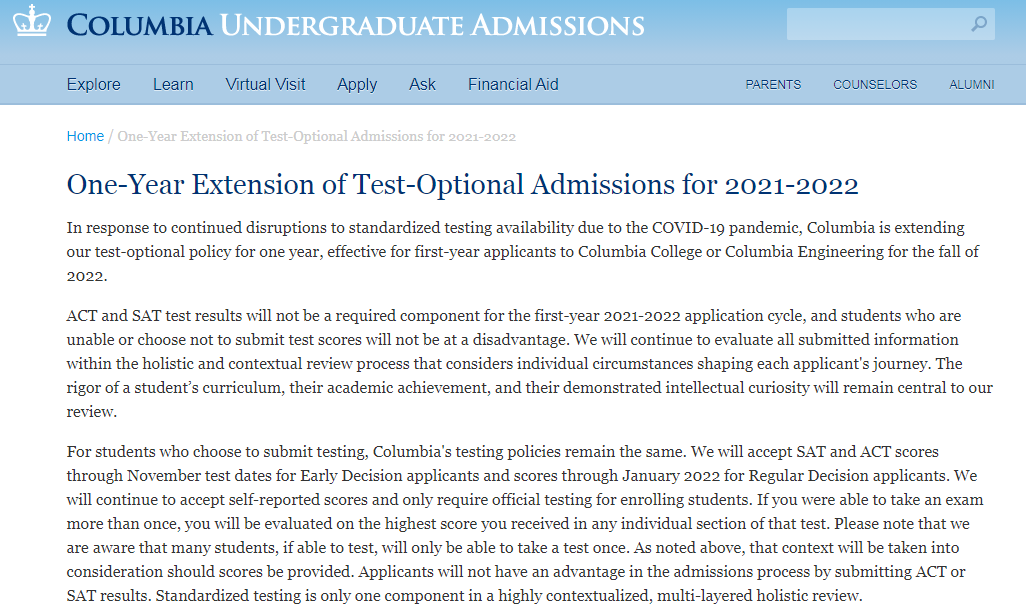Click Undergraduate Admissions in the site title
The width and height of the screenshot is (1026, 610).
[x=432, y=25]
